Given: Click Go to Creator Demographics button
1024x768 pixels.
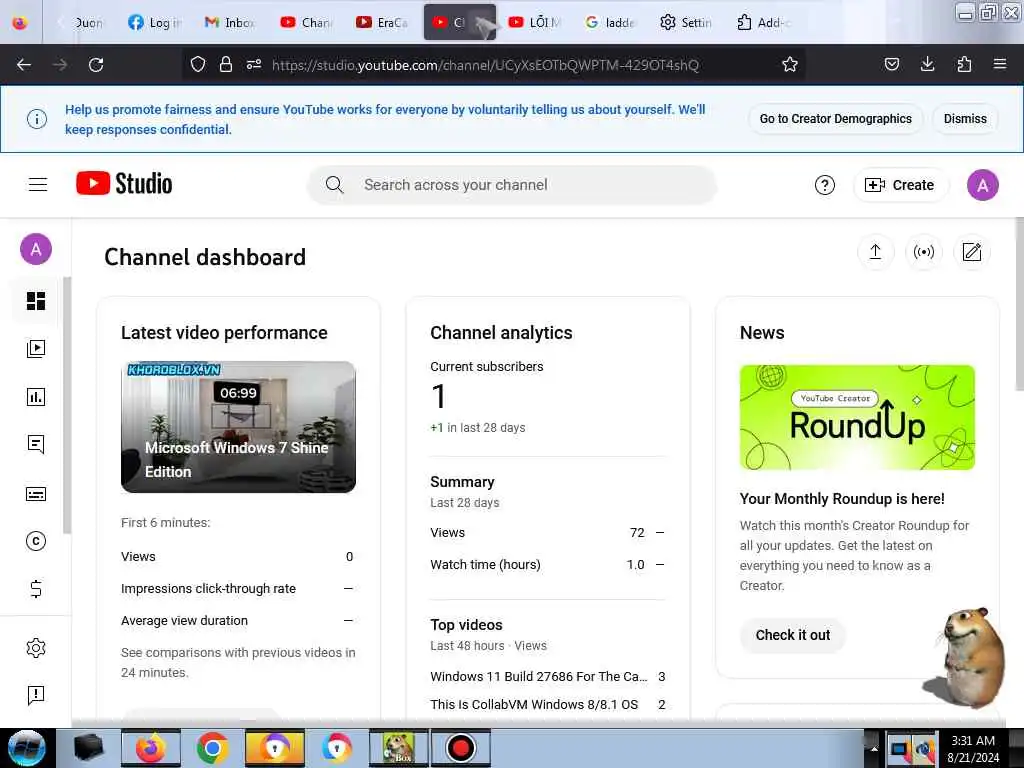Looking at the screenshot, I should coord(835,119).
